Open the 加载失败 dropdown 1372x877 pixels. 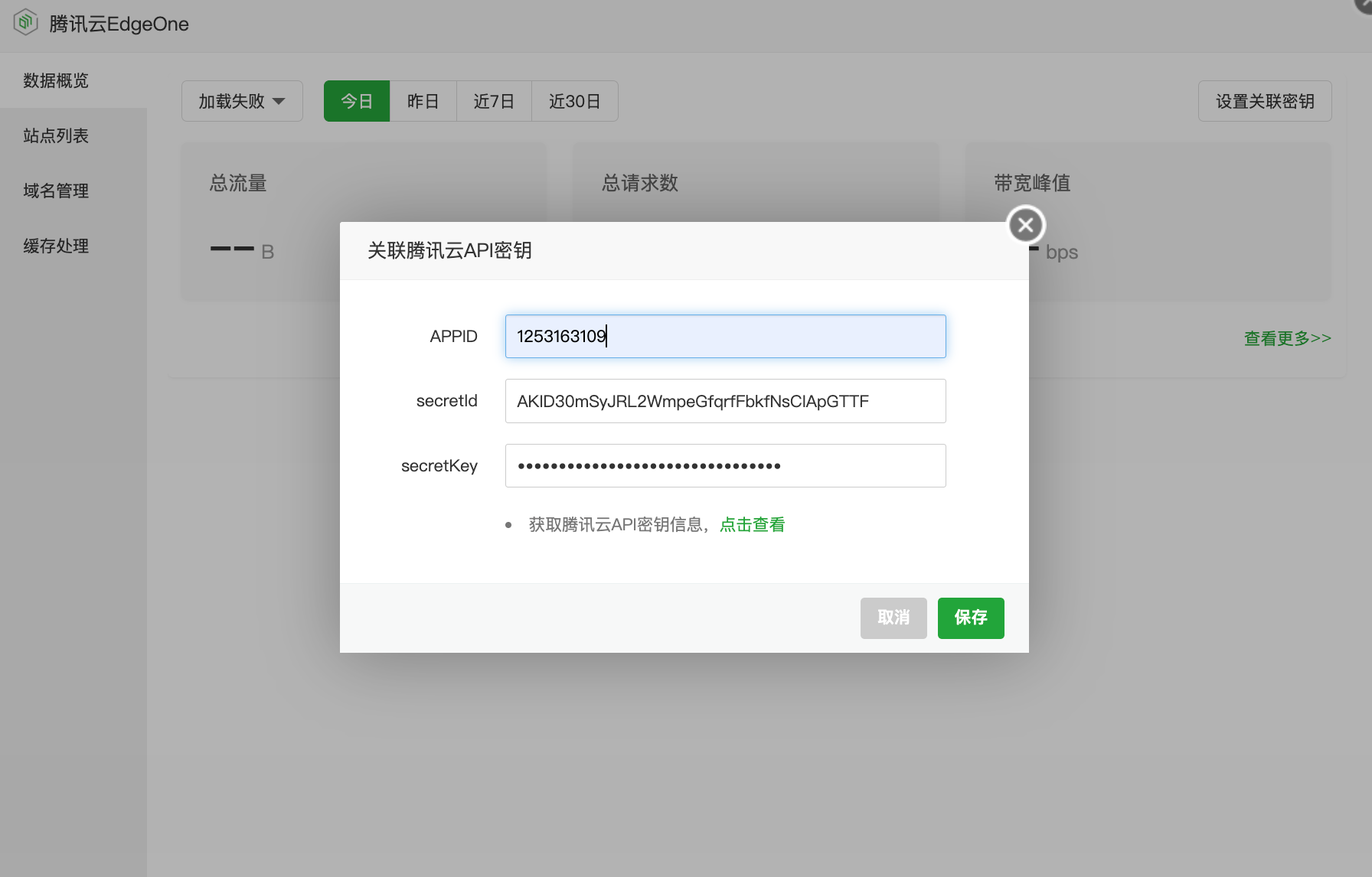[242, 100]
